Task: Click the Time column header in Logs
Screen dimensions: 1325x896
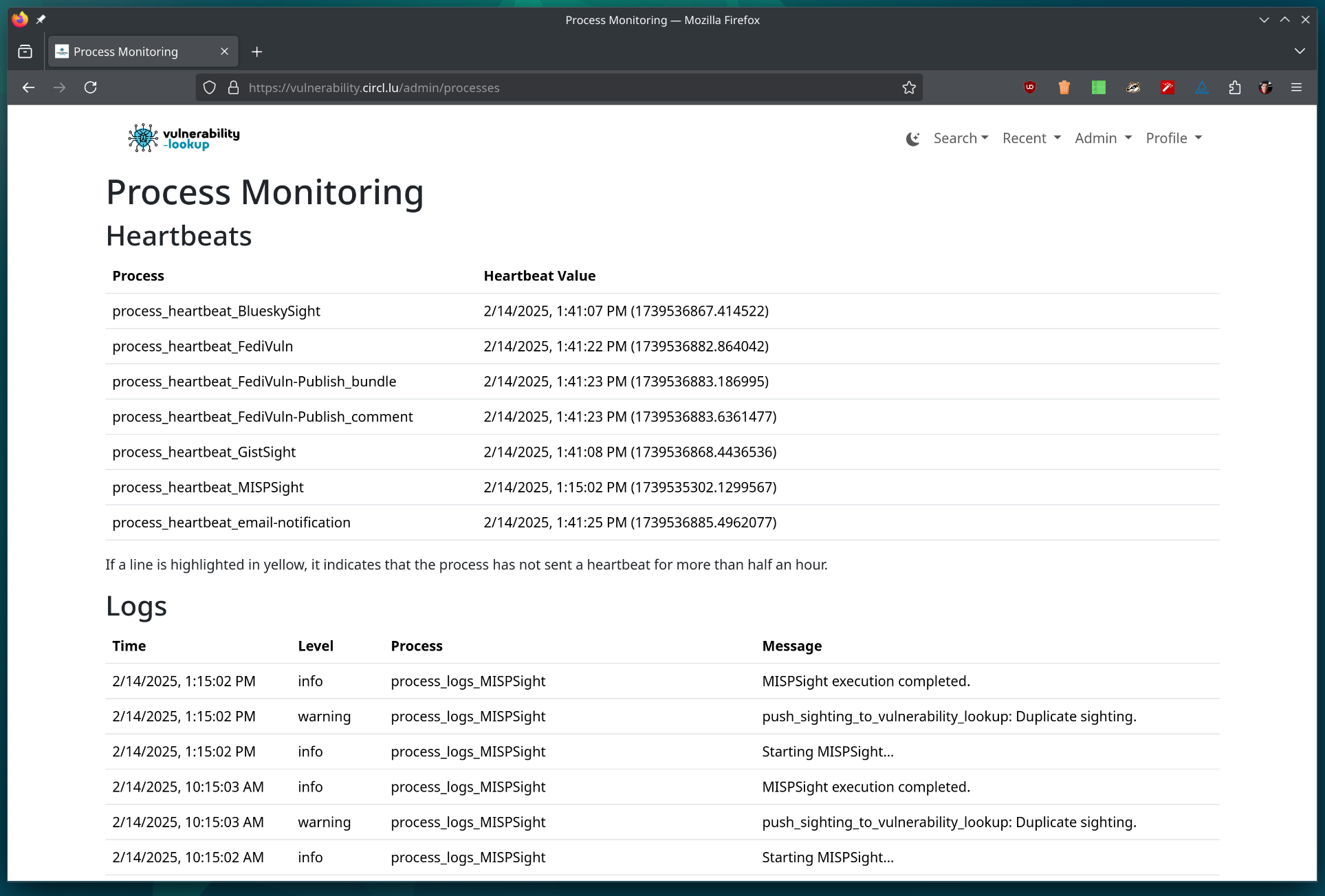Action: [129, 646]
